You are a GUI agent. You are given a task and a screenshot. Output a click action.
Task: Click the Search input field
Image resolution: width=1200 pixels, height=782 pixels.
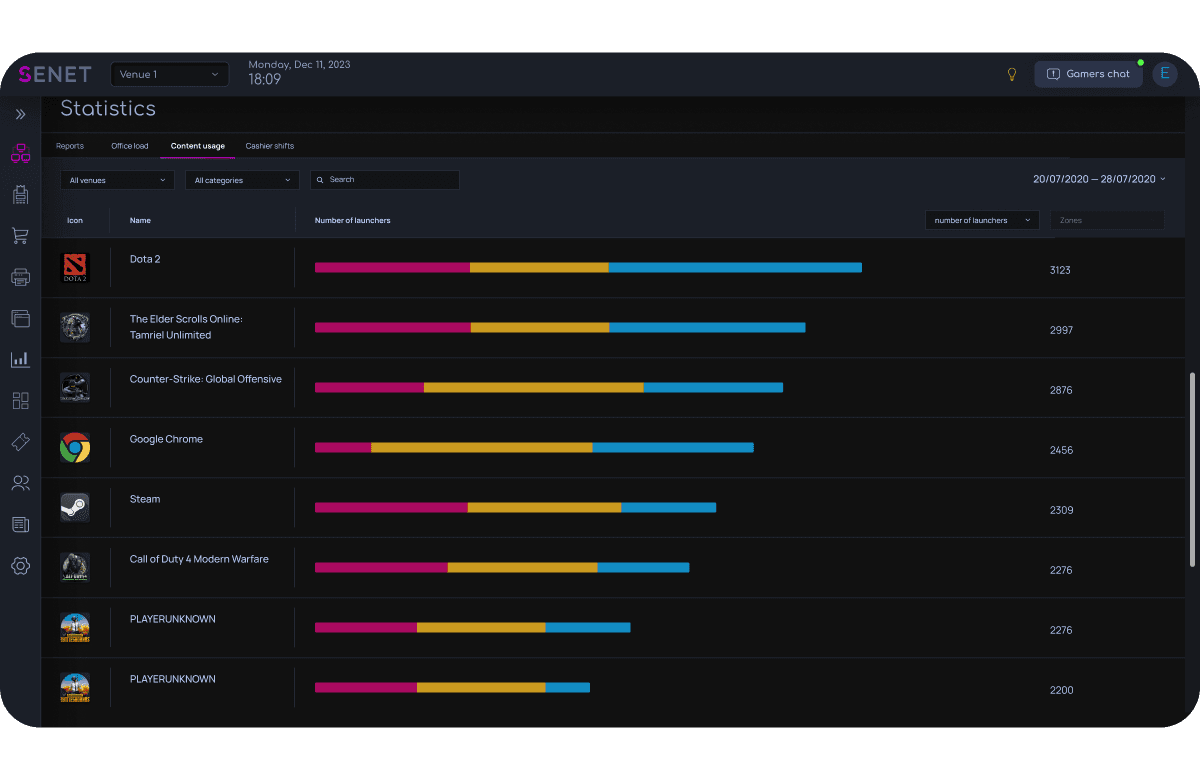coord(385,180)
